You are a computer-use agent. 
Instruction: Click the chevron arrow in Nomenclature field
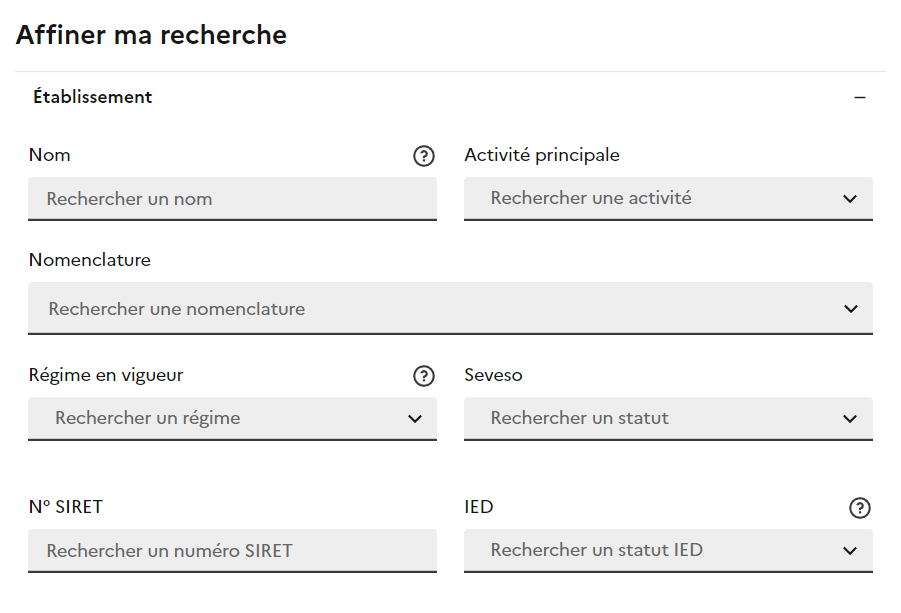point(850,309)
